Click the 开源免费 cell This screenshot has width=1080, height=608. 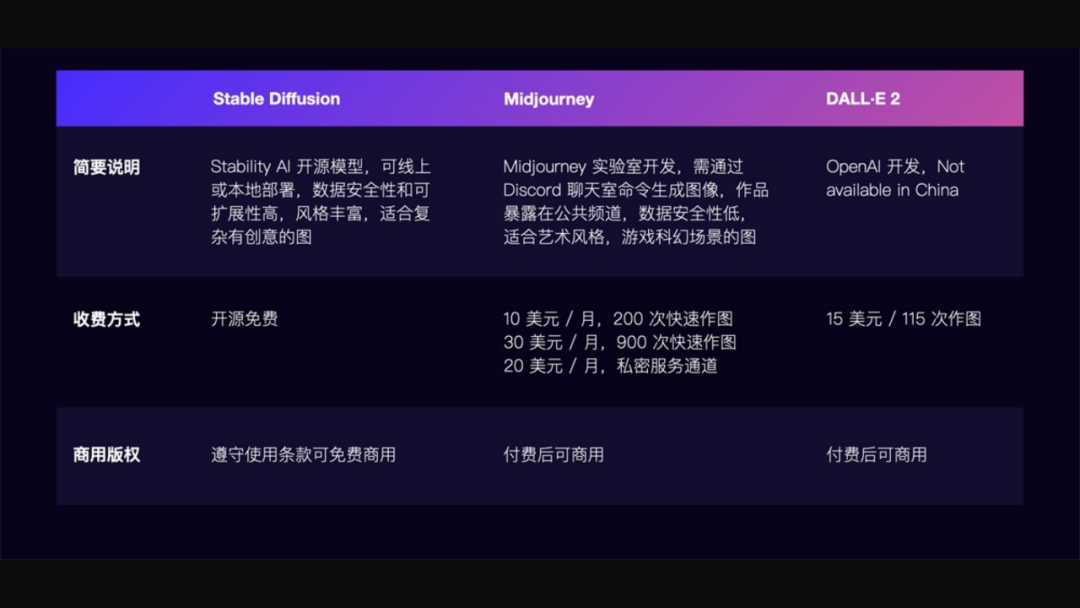245,319
